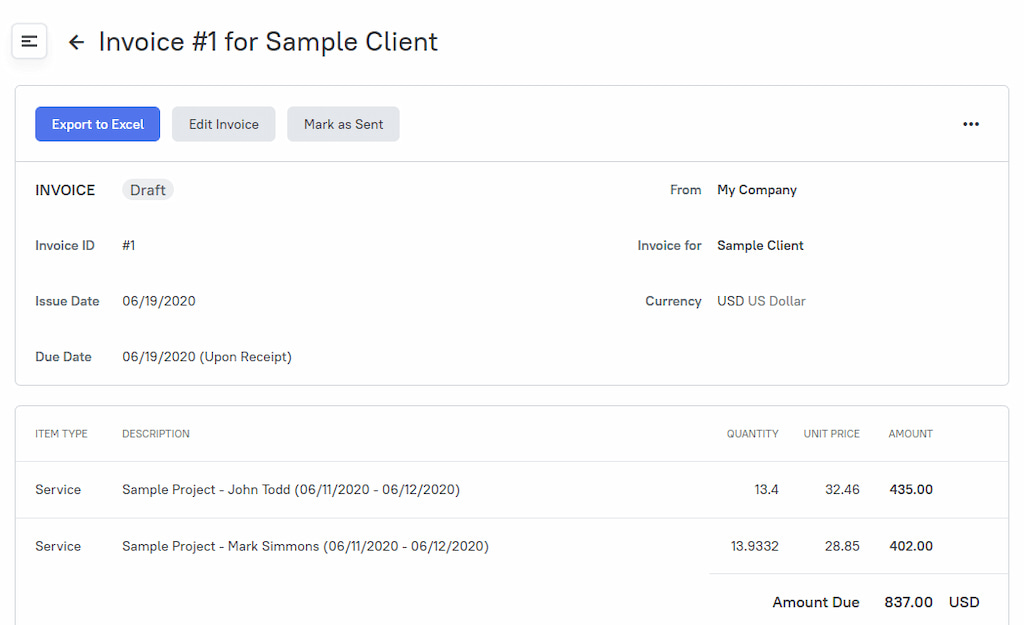Mark the invoice as Sent

tap(343, 123)
